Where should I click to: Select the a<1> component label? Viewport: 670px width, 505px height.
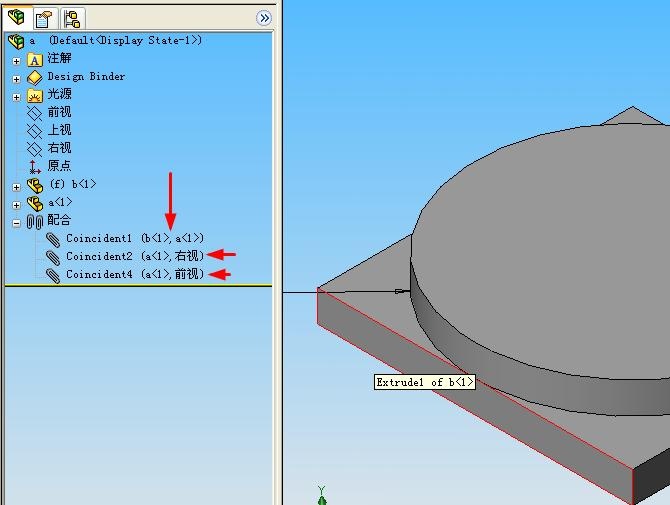tap(60, 202)
